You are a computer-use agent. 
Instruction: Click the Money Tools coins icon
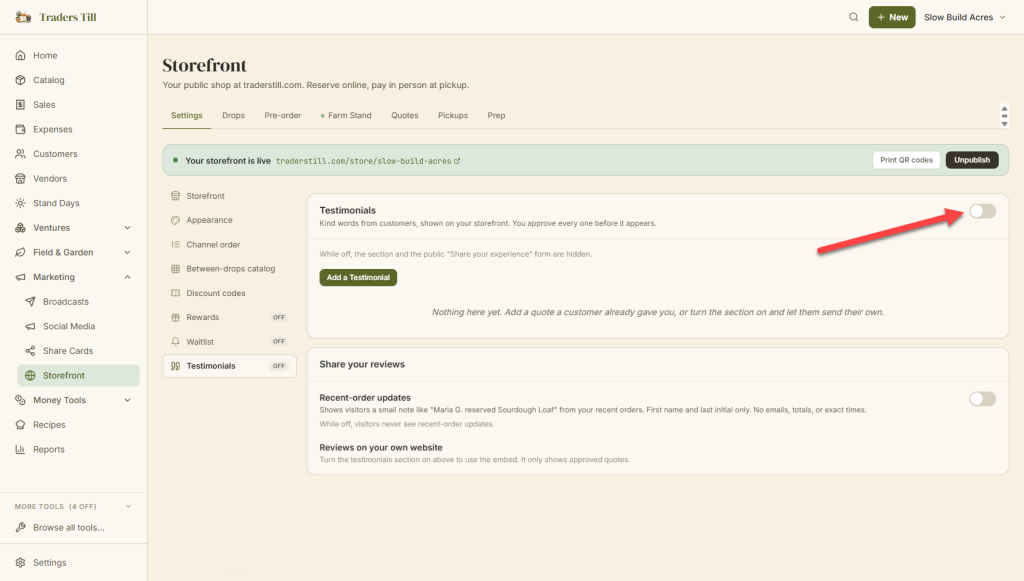point(20,400)
